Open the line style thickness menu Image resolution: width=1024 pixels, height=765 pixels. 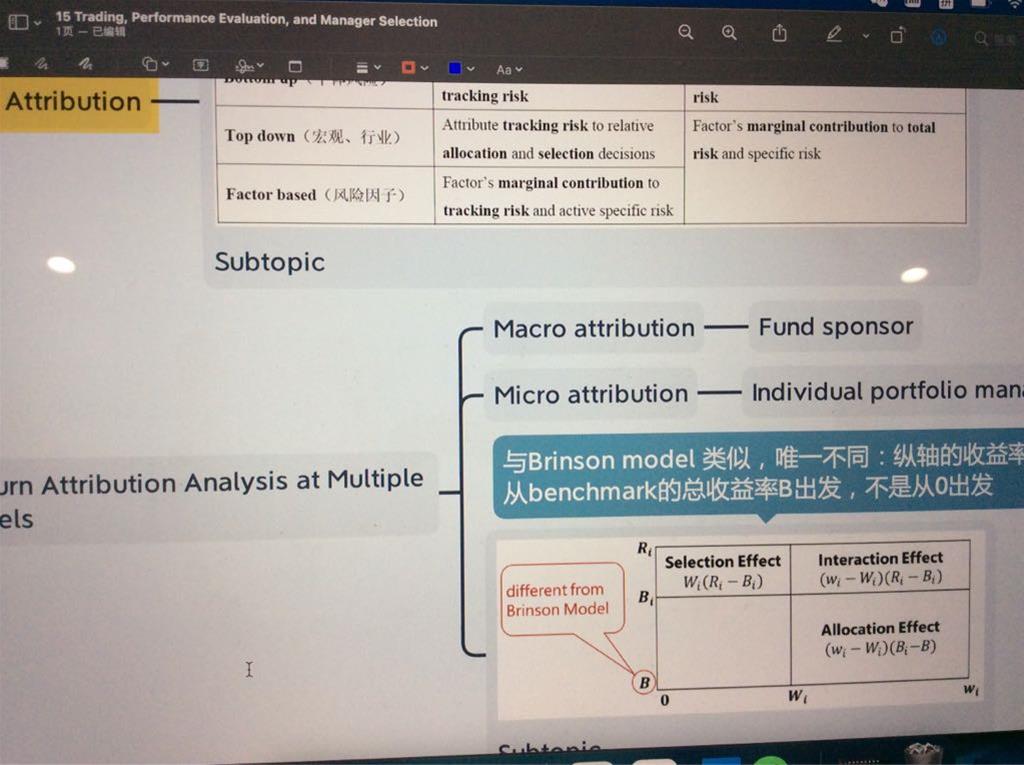tap(368, 68)
